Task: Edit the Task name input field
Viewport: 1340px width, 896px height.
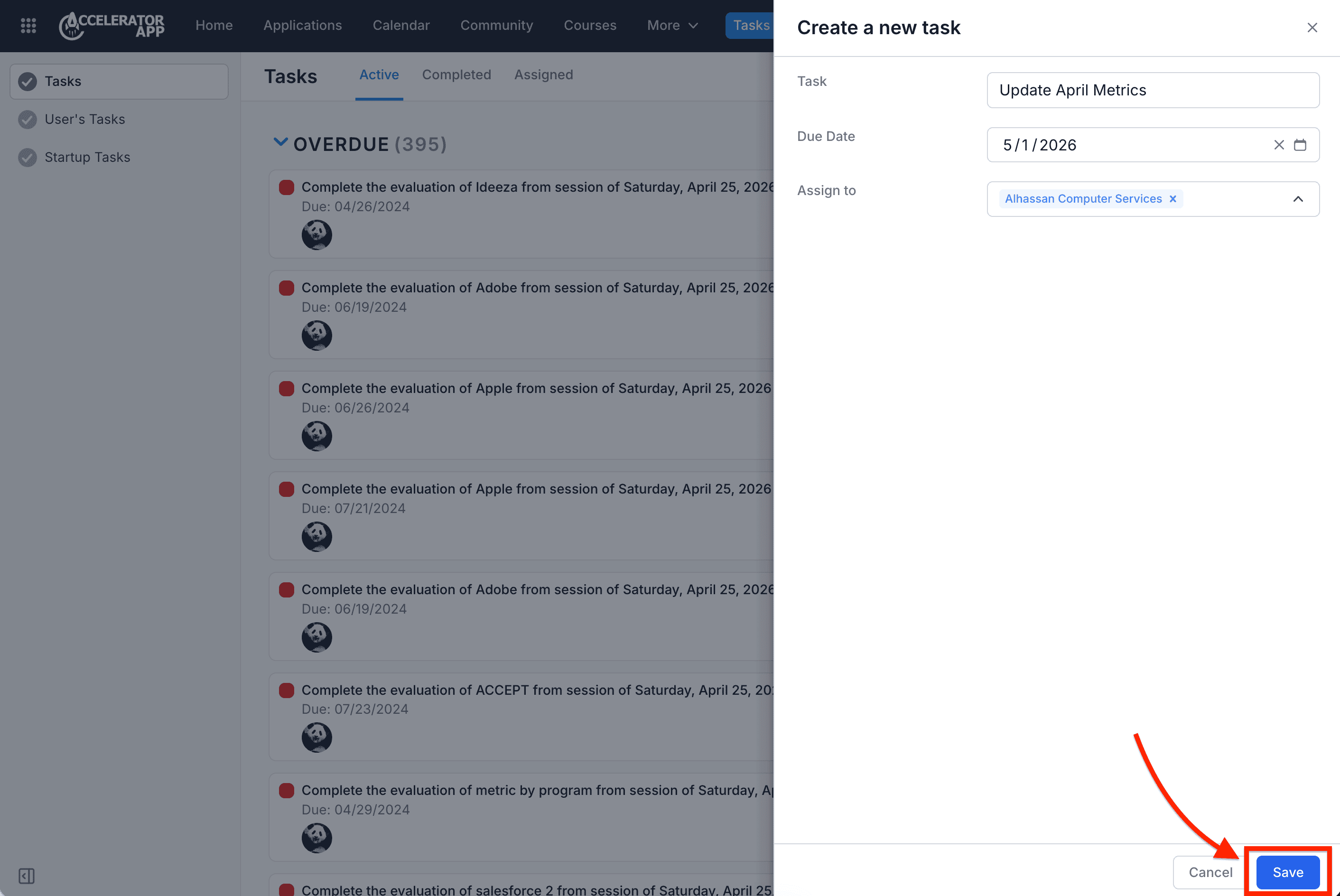Action: point(1153,90)
